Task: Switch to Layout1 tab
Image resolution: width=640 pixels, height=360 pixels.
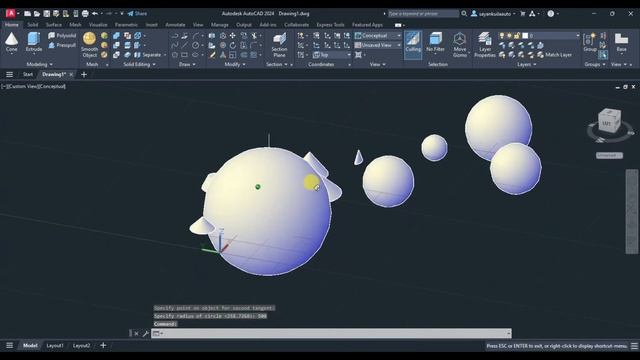Action: [x=55, y=345]
